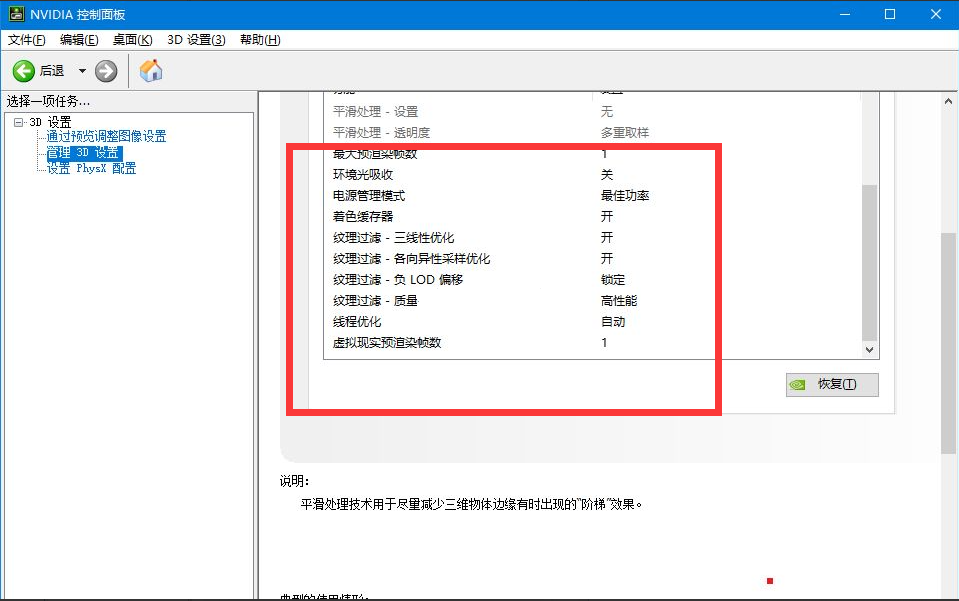The width and height of the screenshot is (959, 601).
Task: Select 管理 3D 设置 in the tree
Action: pyautogui.click(x=84, y=152)
